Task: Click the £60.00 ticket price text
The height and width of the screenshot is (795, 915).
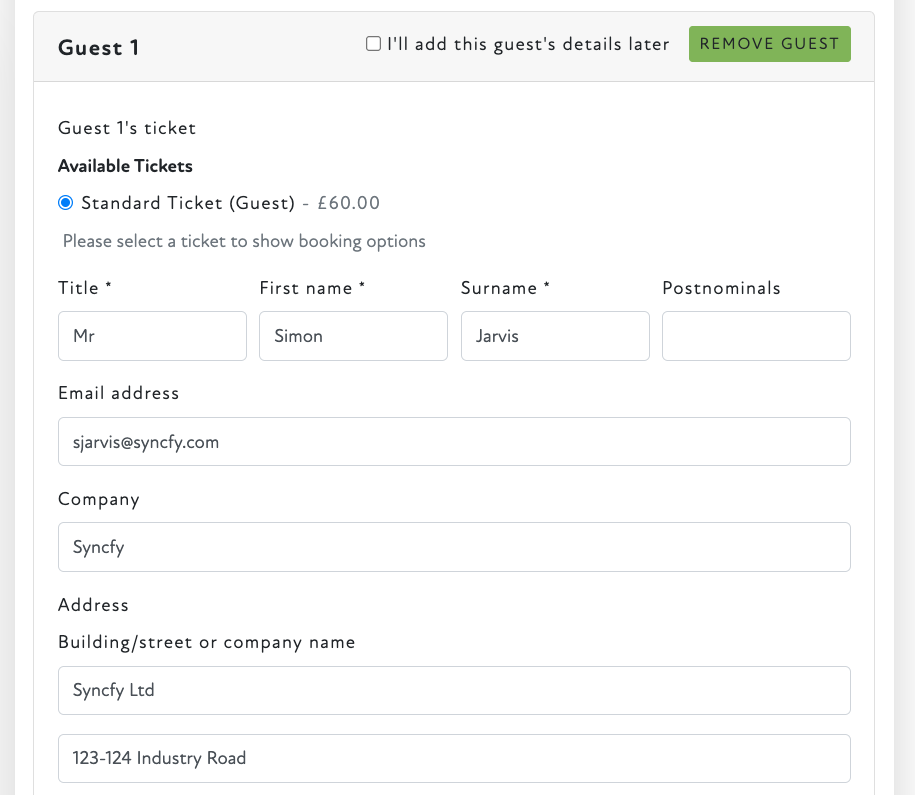Action: tap(349, 203)
